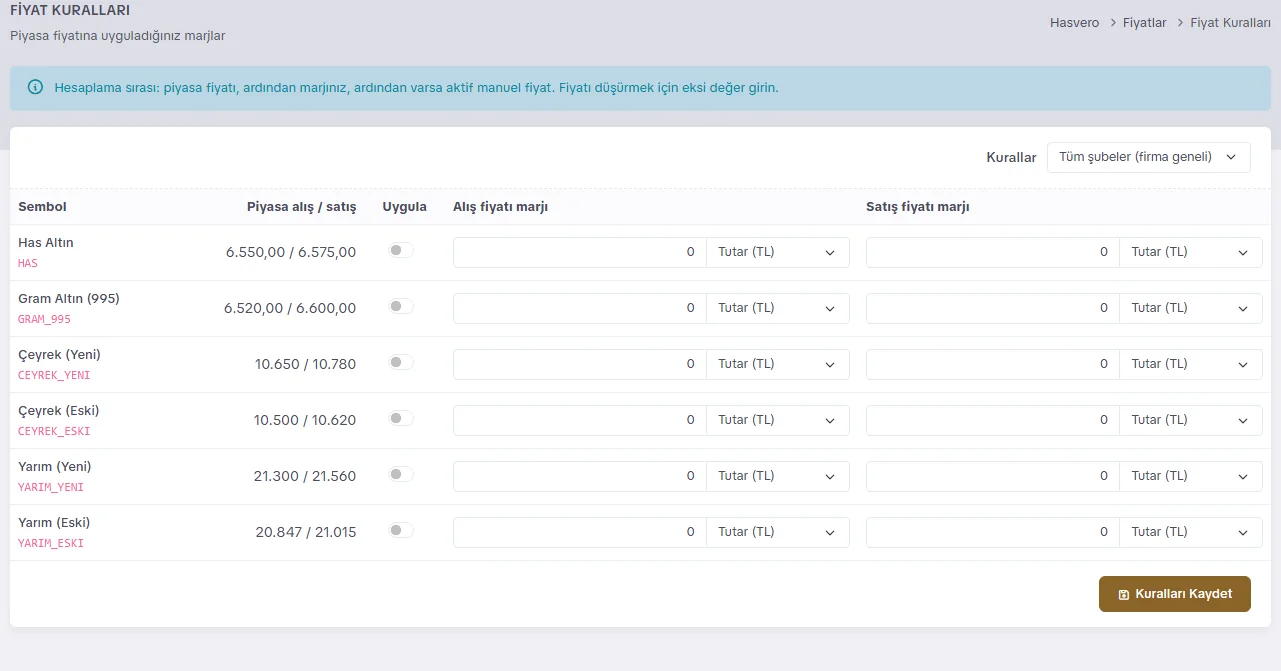Image resolution: width=1281 pixels, height=671 pixels.
Task: Toggle the Yarım (Eski) apply switch
Action: [x=401, y=531]
